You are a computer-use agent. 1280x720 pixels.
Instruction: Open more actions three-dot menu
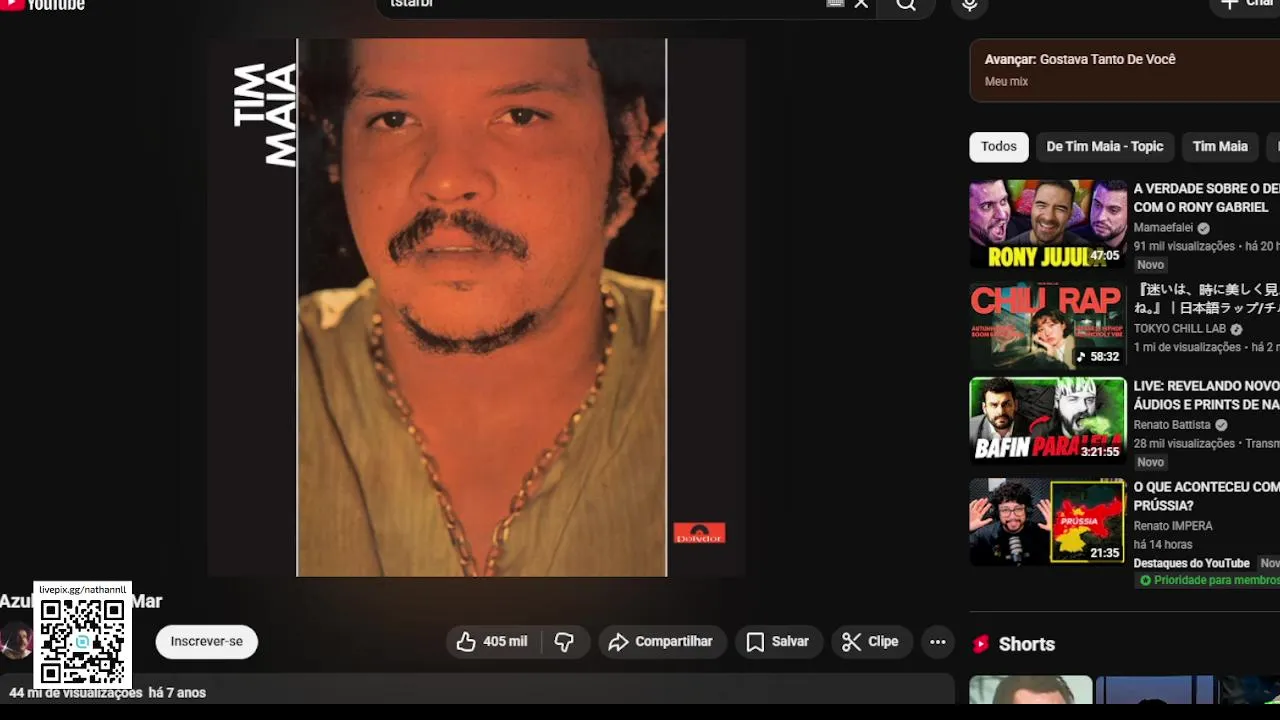point(937,642)
